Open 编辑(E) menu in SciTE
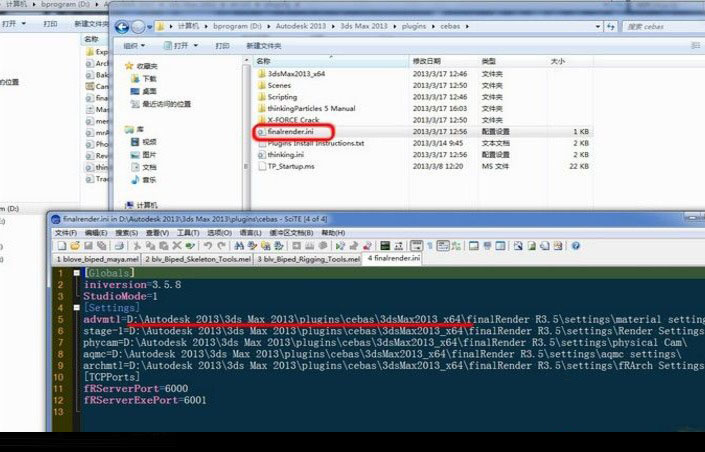 (96, 233)
